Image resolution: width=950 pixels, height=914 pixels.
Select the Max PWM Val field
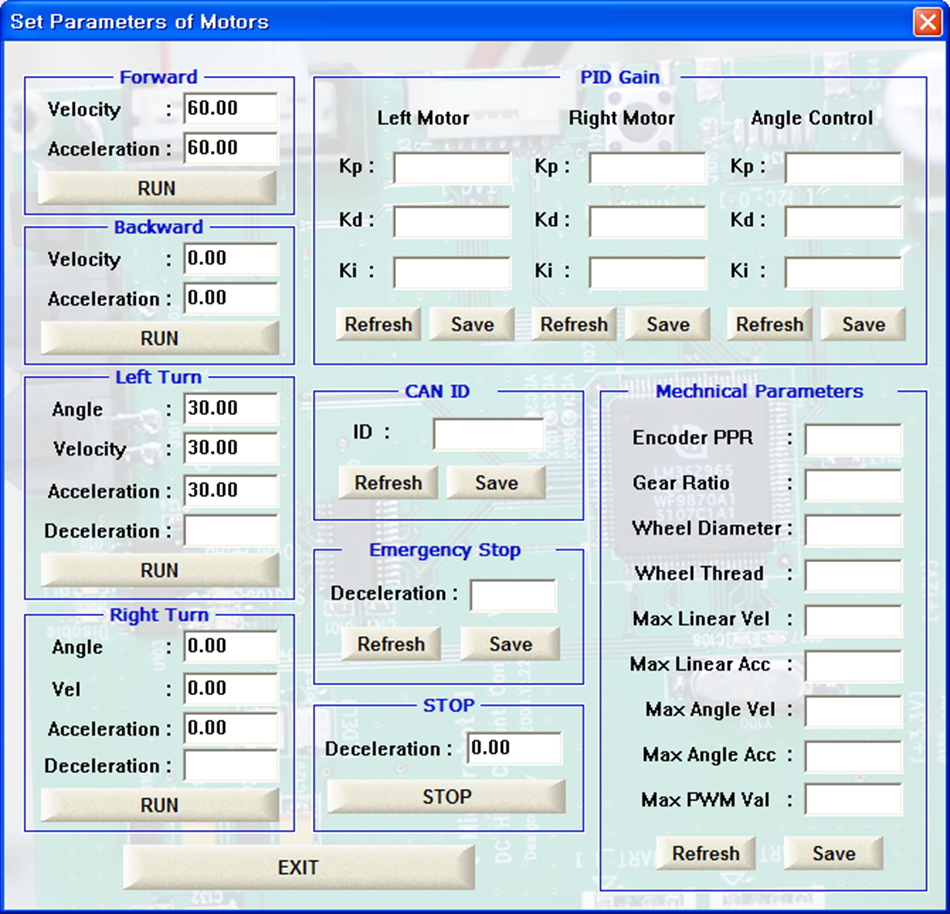(853, 800)
